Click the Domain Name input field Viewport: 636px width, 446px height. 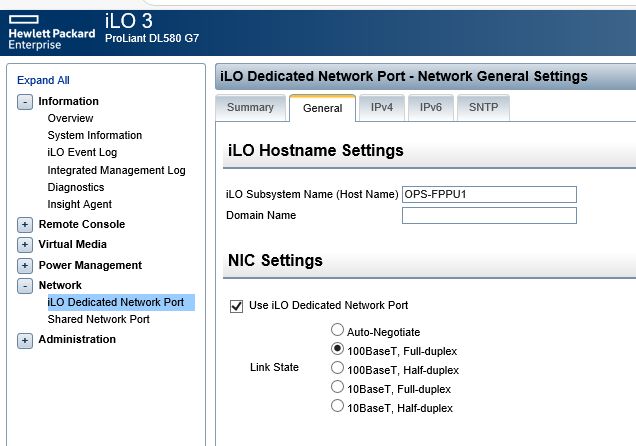(489, 215)
